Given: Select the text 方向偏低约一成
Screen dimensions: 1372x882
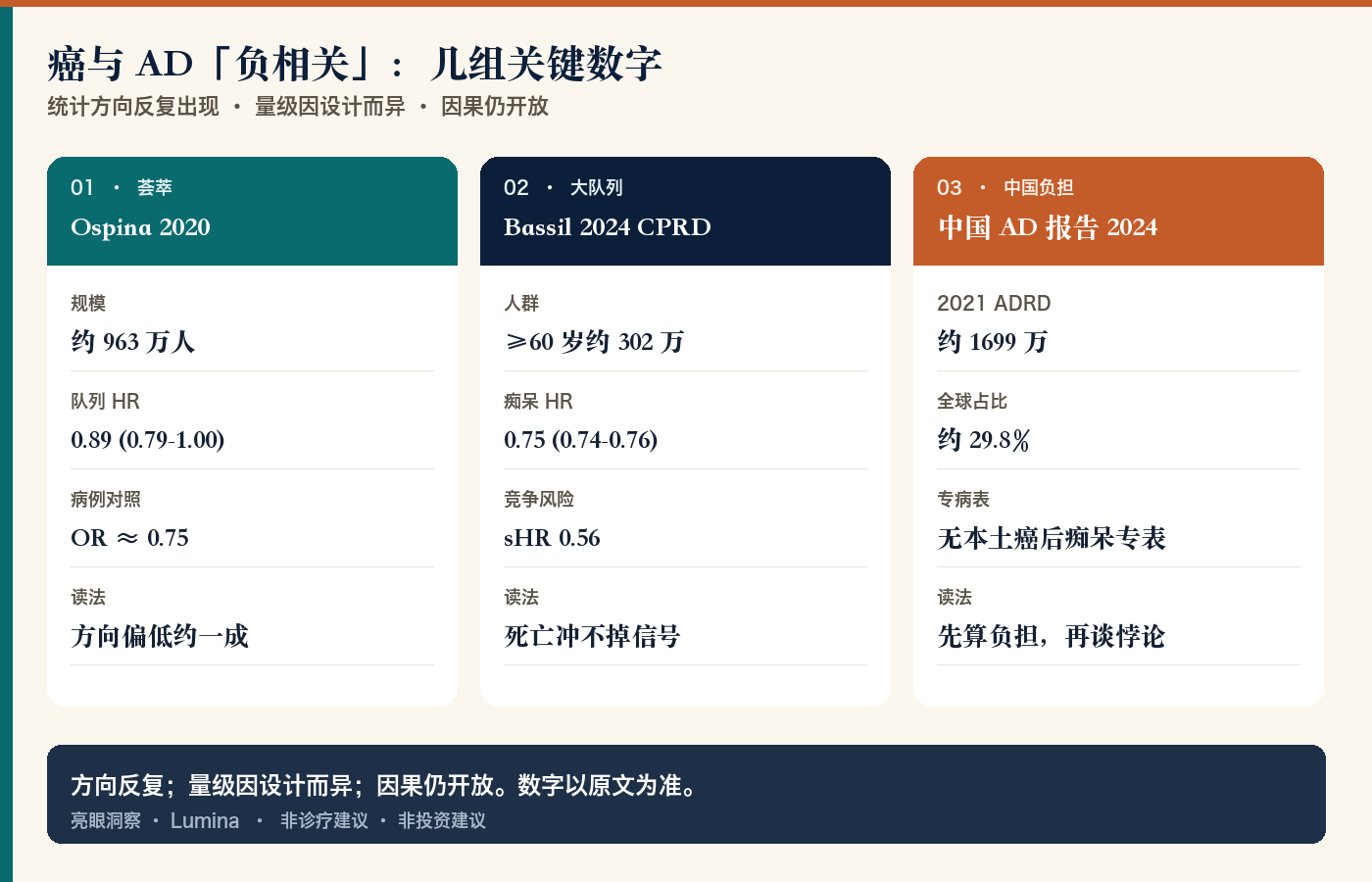Looking at the screenshot, I should click(x=160, y=636).
